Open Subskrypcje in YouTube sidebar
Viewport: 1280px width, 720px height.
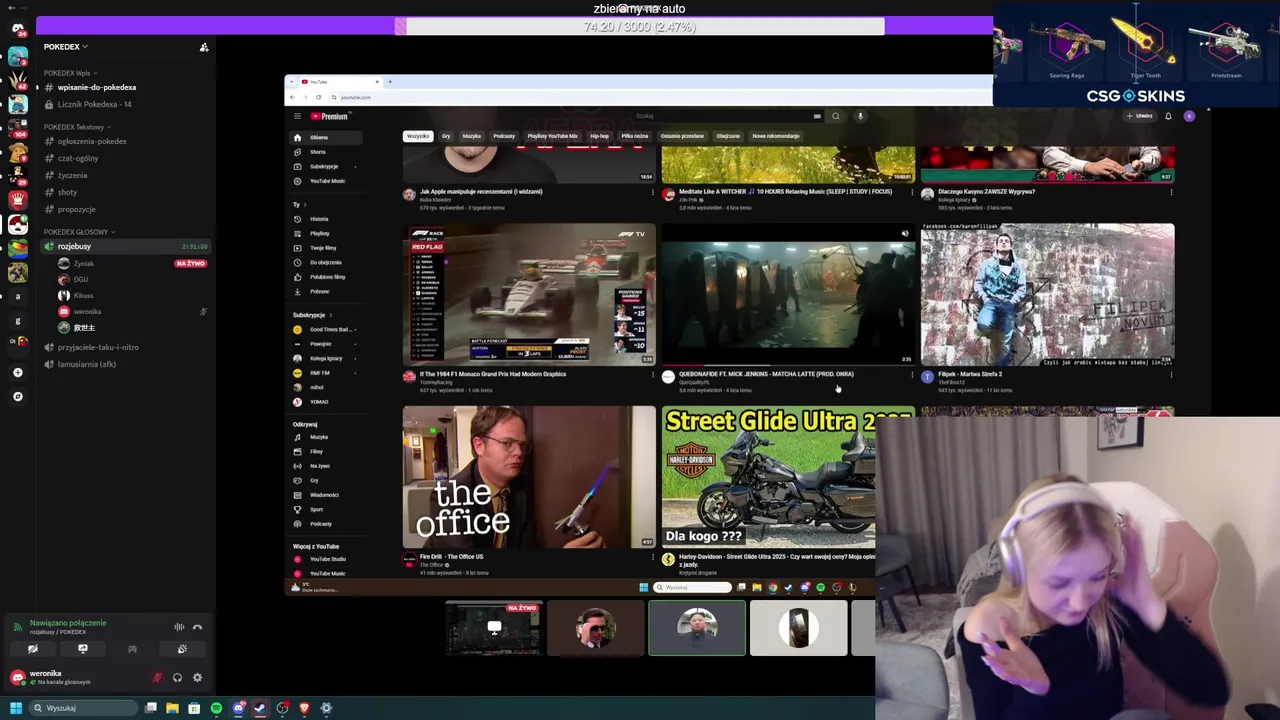(325, 166)
